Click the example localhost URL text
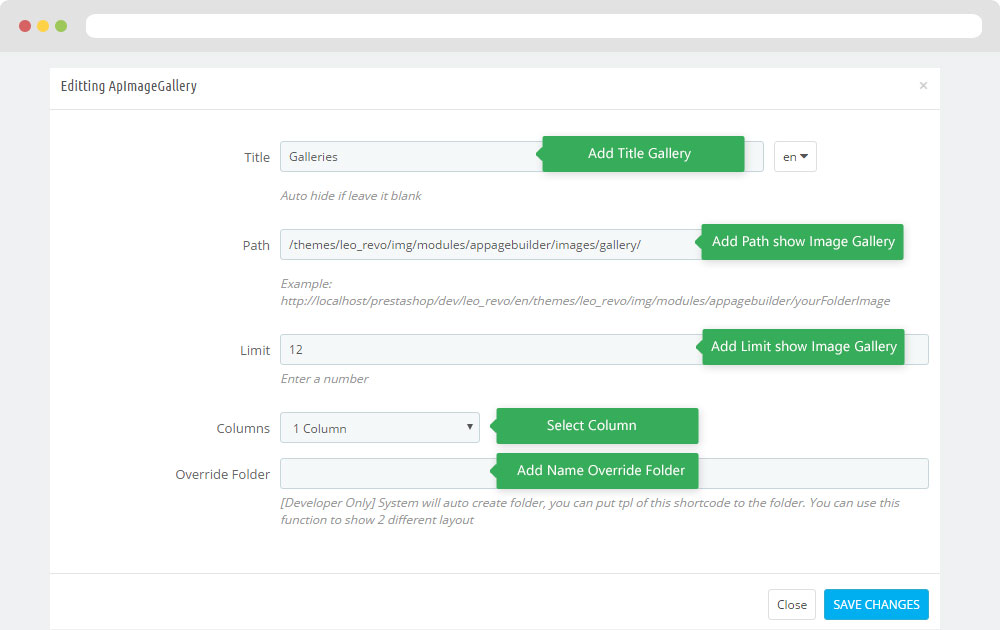This screenshot has width=1000, height=630. click(585, 301)
